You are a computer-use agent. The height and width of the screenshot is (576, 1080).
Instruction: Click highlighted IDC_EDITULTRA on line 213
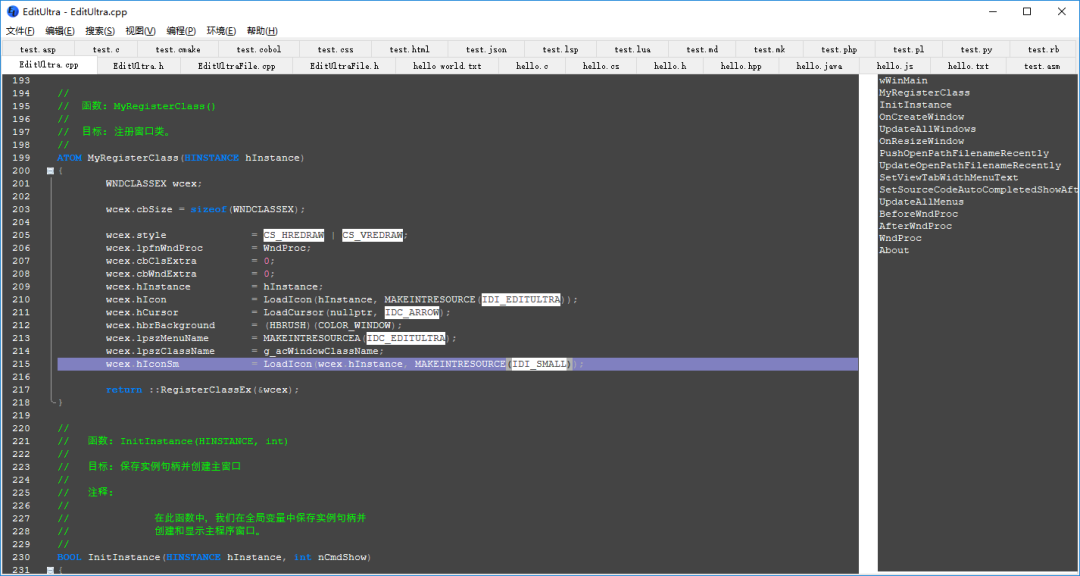coord(406,338)
